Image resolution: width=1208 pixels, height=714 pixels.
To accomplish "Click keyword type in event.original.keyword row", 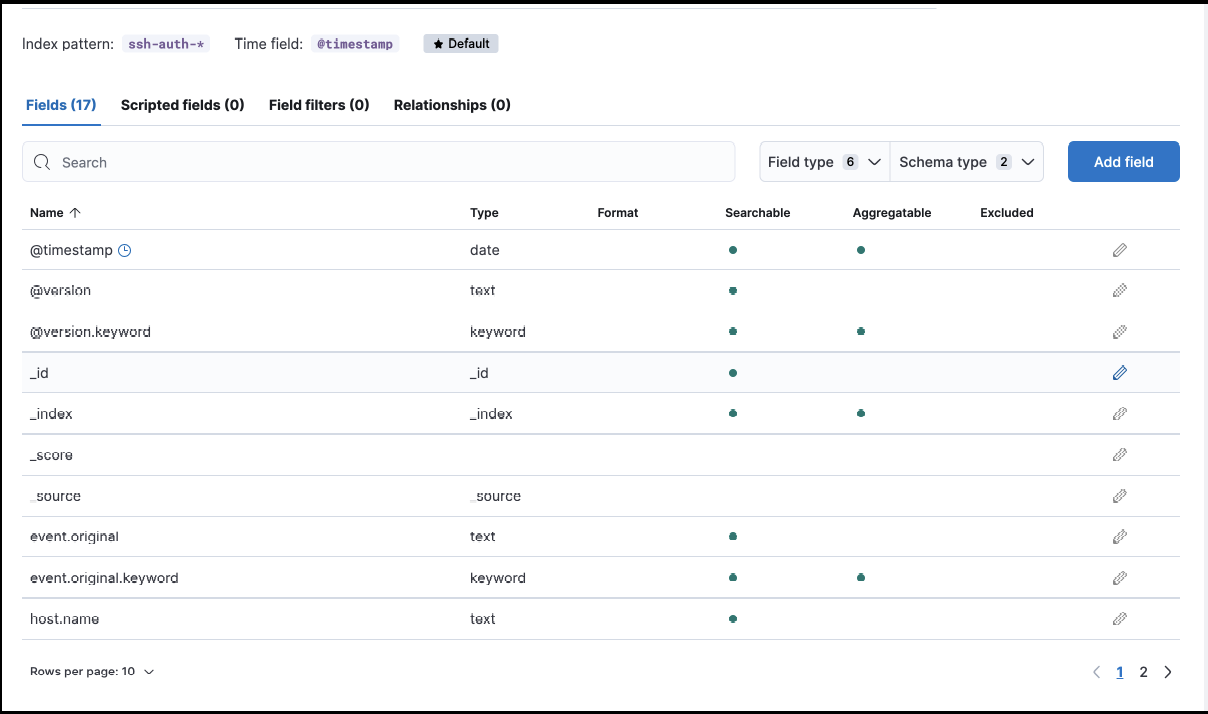I will click(x=497, y=578).
